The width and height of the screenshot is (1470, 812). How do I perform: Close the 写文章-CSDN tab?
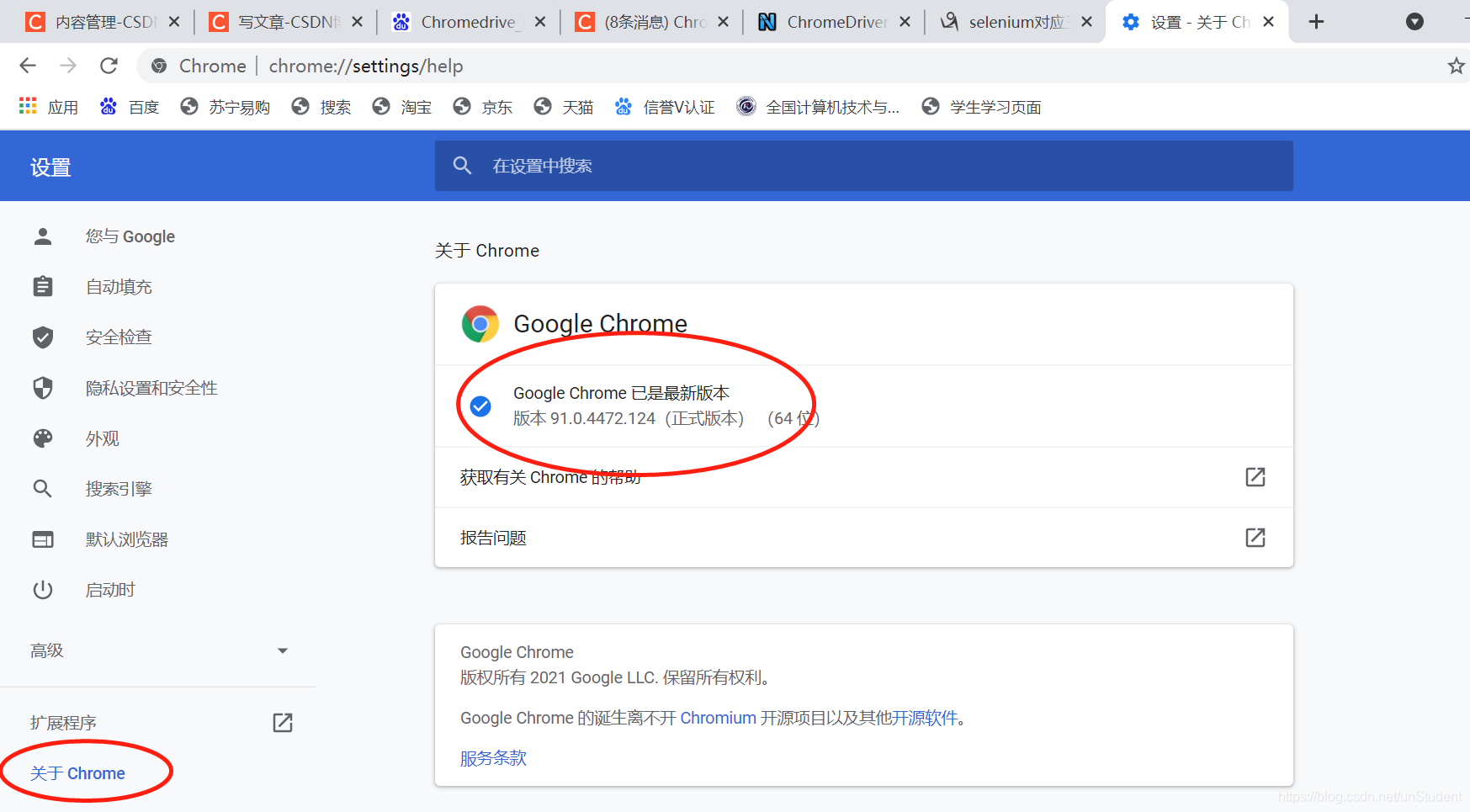[358, 22]
